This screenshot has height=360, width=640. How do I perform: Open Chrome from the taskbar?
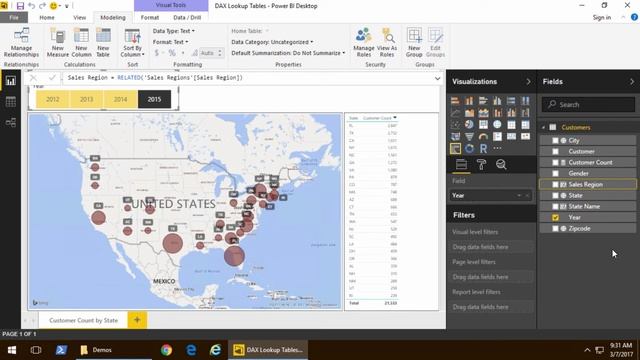coord(166,350)
